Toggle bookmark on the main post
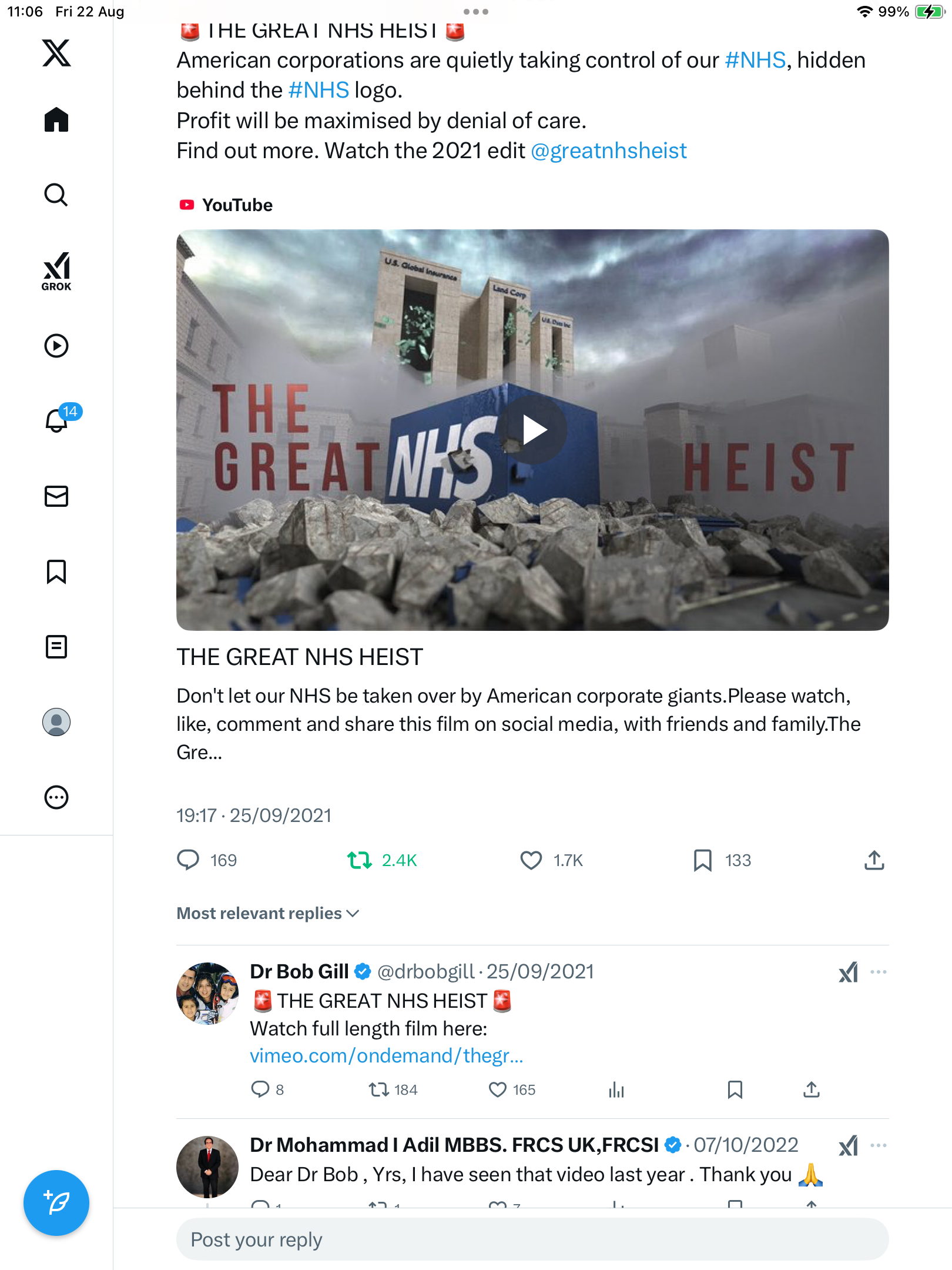This screenshot has width=952, height=1270. pyautogui.click(x=703, y=860)
